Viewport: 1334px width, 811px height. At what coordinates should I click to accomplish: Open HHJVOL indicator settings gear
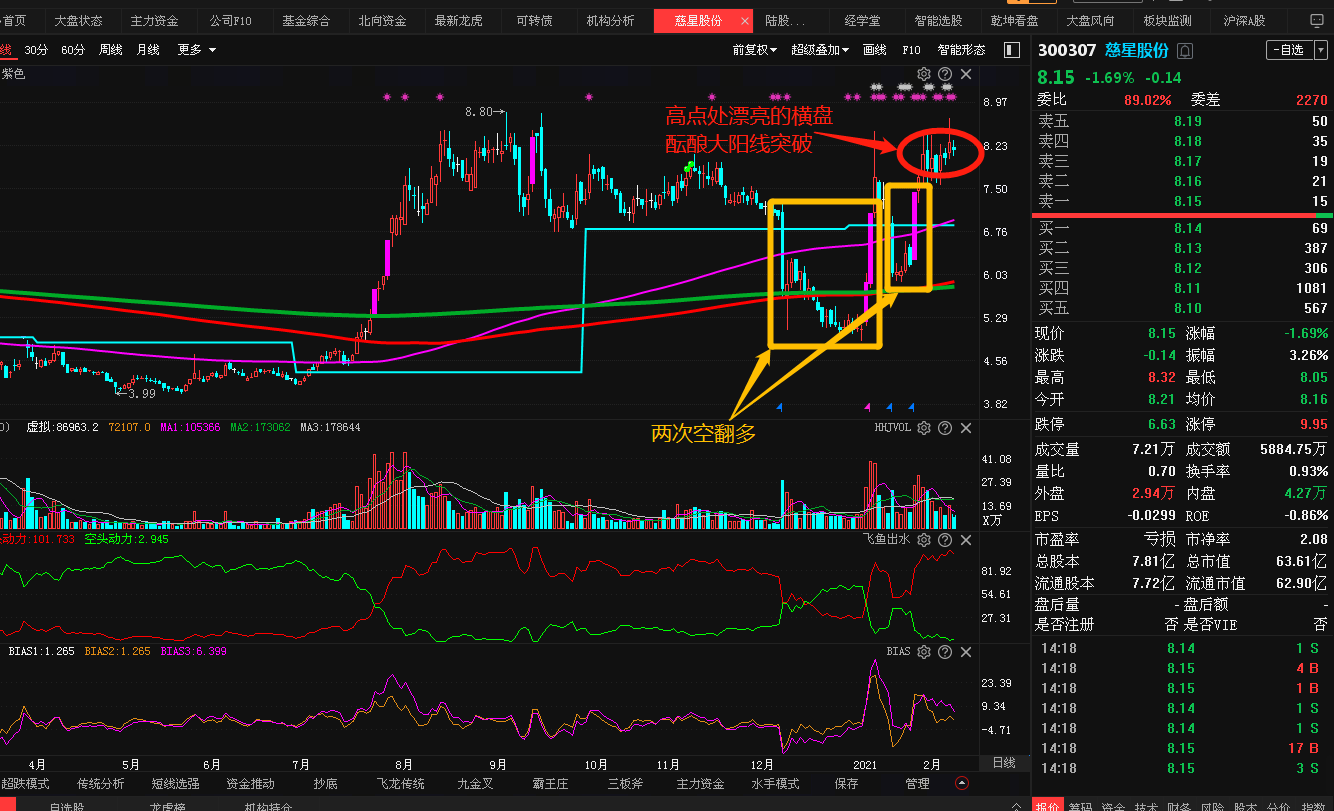point(924,428)
